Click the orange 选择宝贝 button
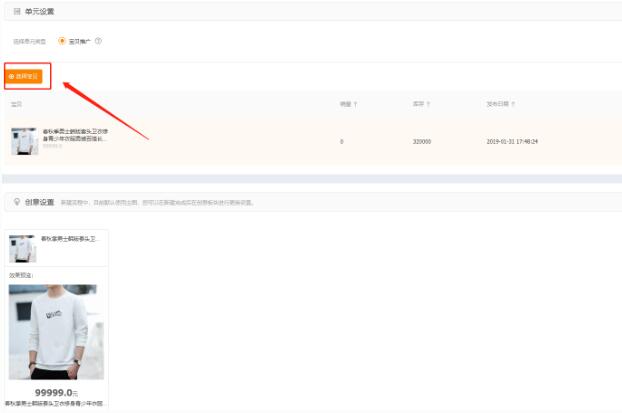622x413 pixels. click(24, 76)
